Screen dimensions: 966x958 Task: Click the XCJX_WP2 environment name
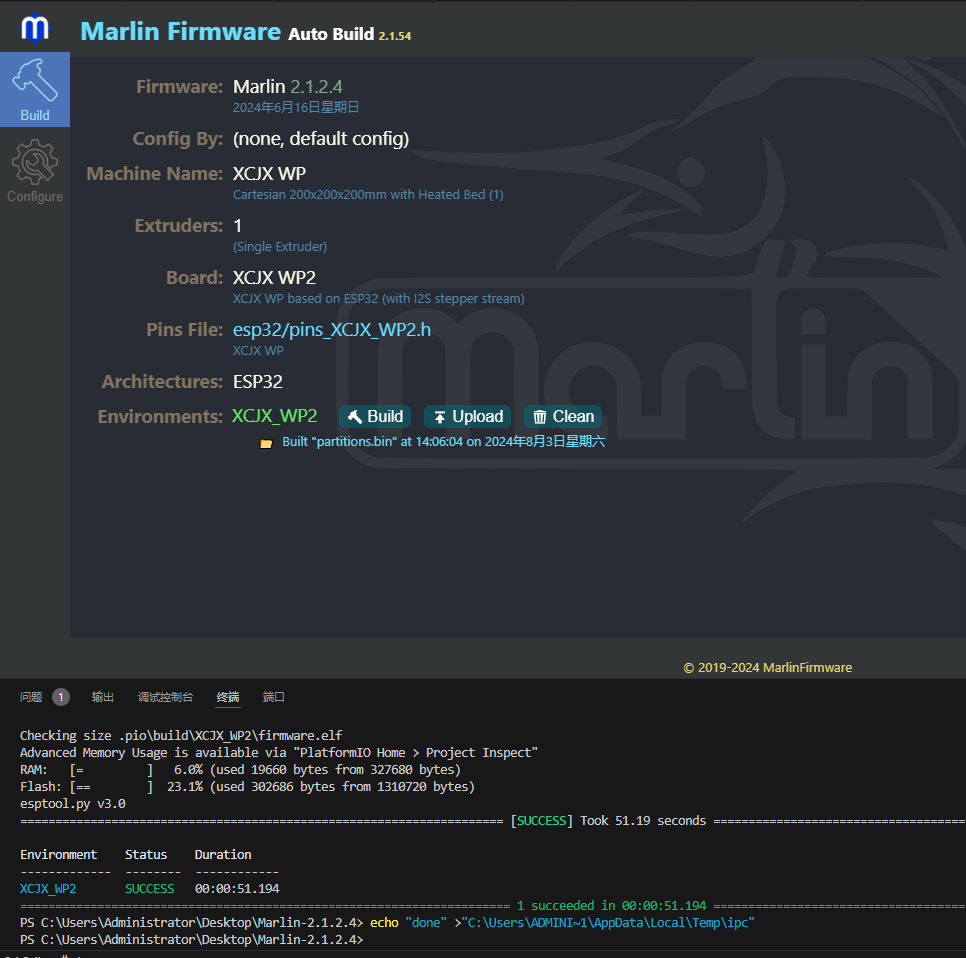click(274, 416)
